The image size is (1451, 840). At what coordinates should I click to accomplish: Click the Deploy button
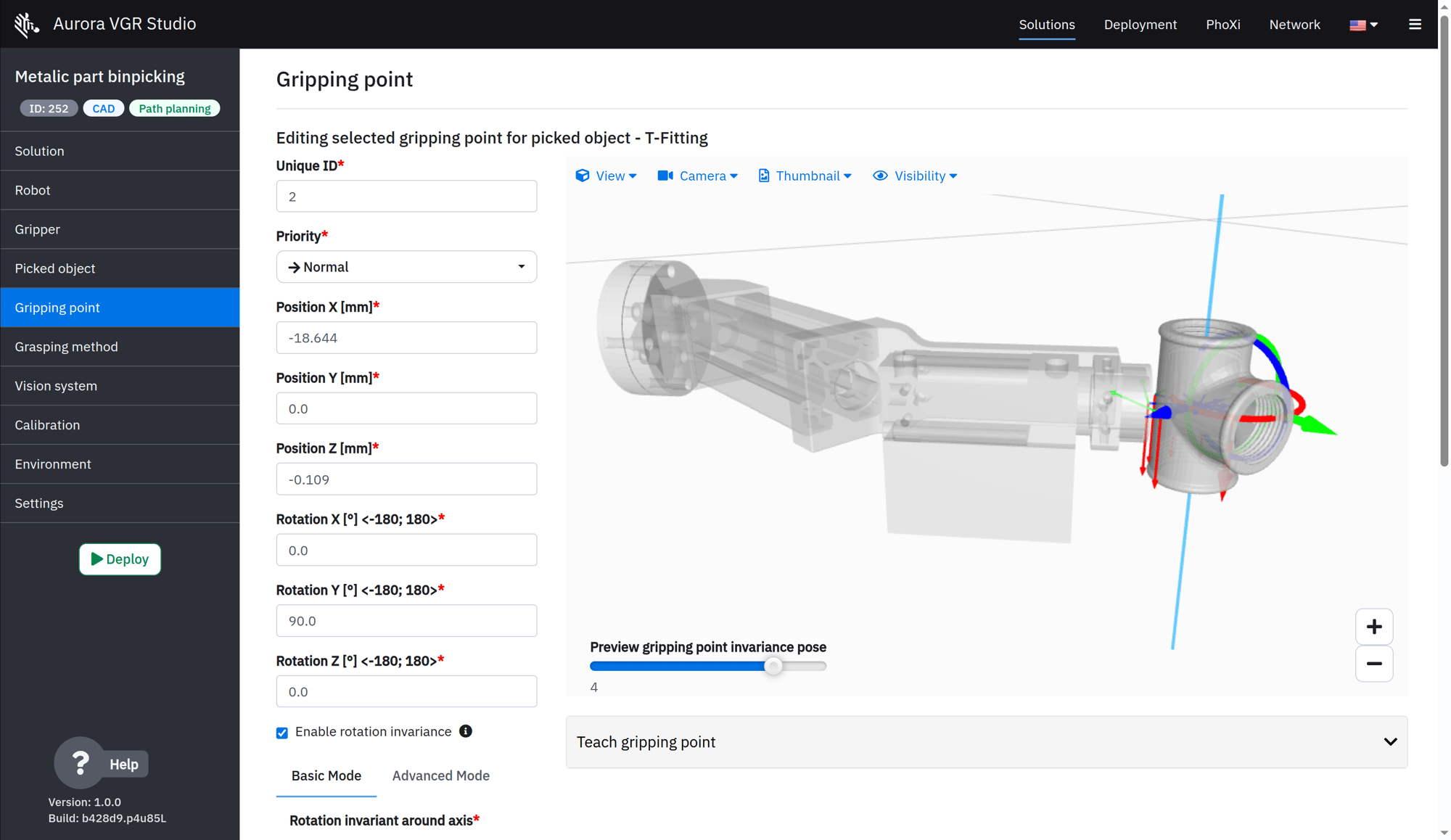120,559
